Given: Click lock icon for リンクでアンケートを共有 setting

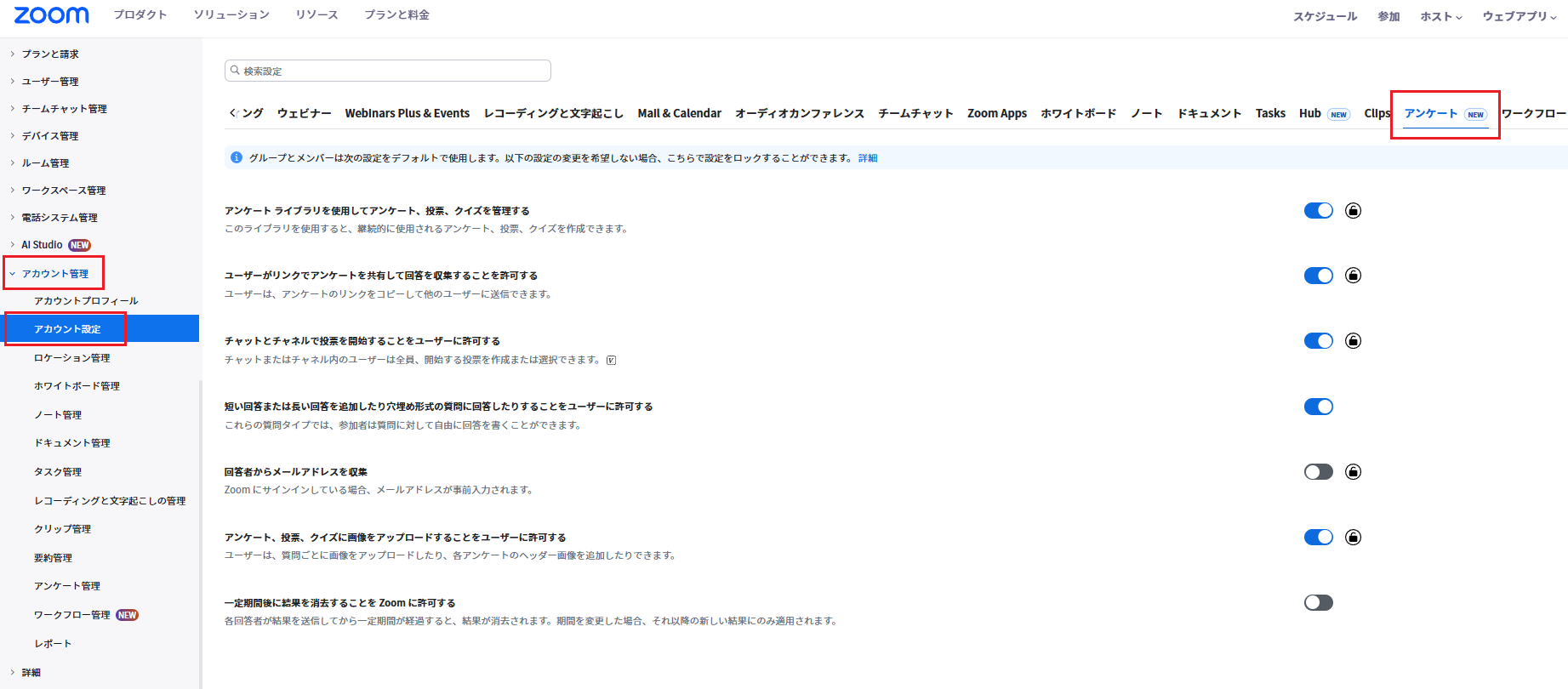Looking at the screenshot, I should tap(1353, 276).
